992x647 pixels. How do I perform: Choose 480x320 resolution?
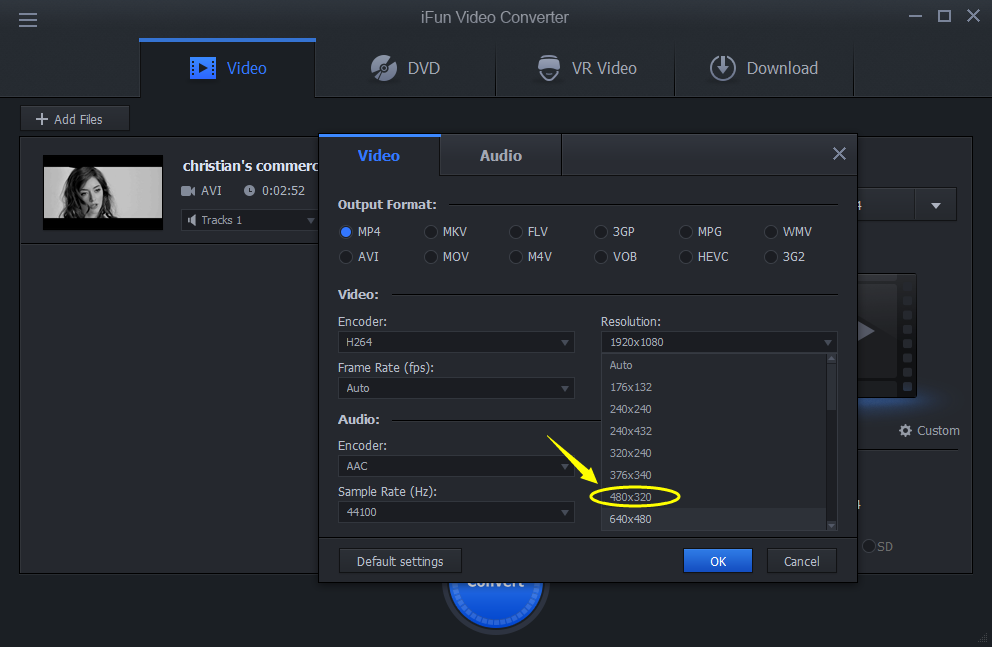click(x=714, y=497)
